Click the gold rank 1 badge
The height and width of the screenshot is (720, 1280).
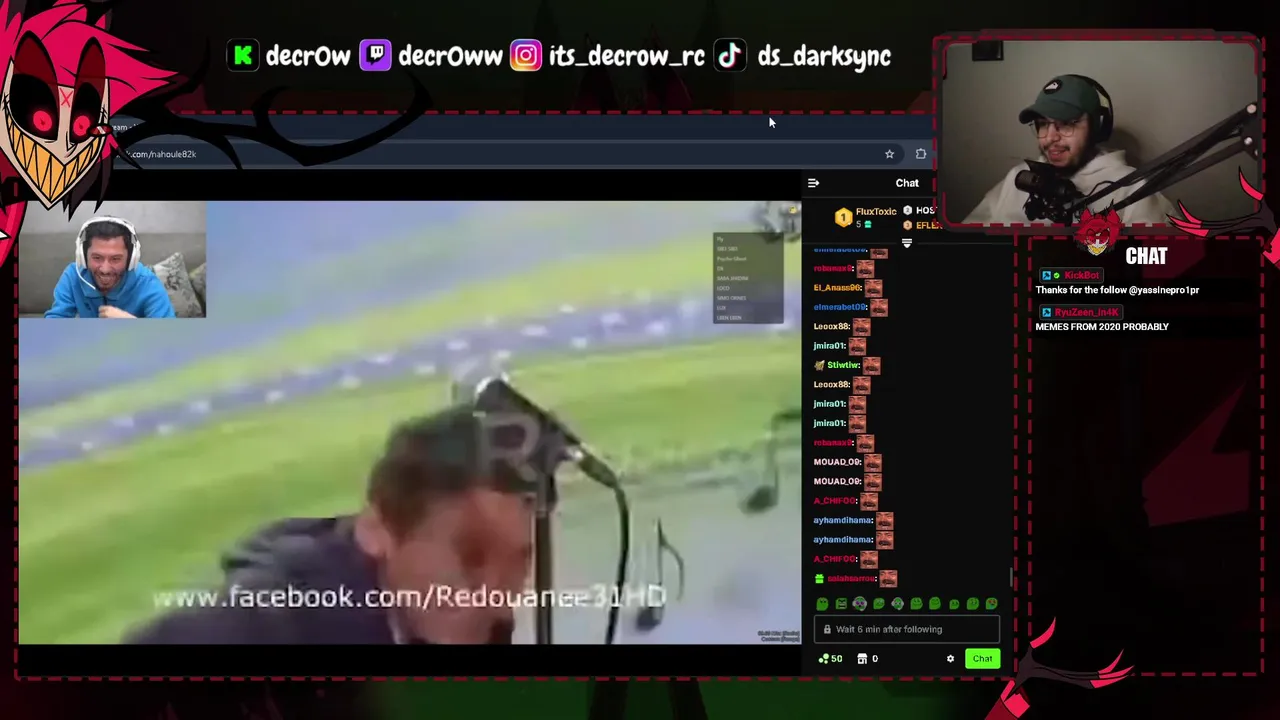click(843, 217)
